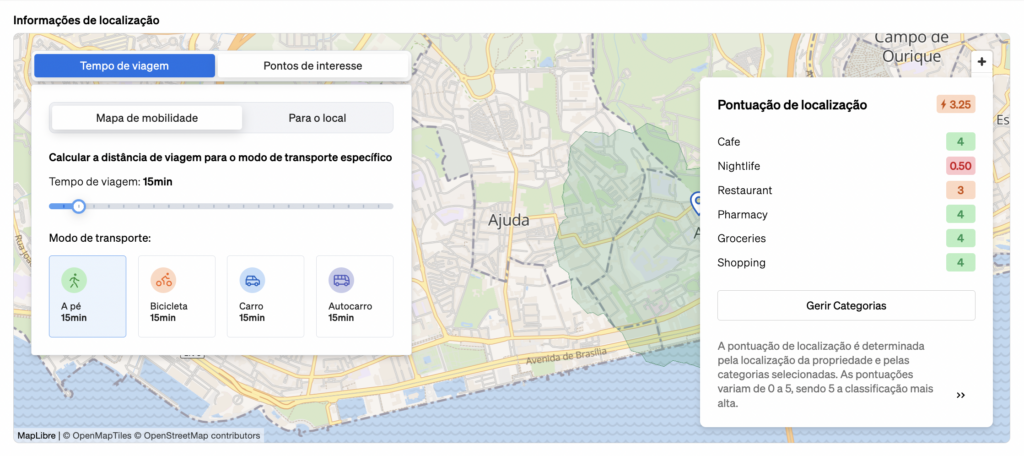Click the Nightlife 0.50 score badge
Screen dimensions: 1024x456
[960, 166]
